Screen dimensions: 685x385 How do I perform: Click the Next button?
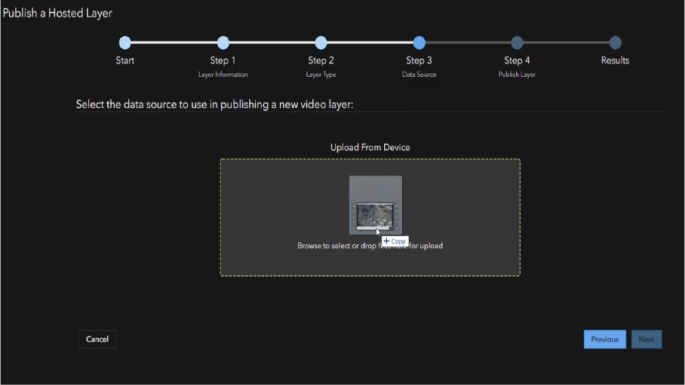tap(646, 339)
